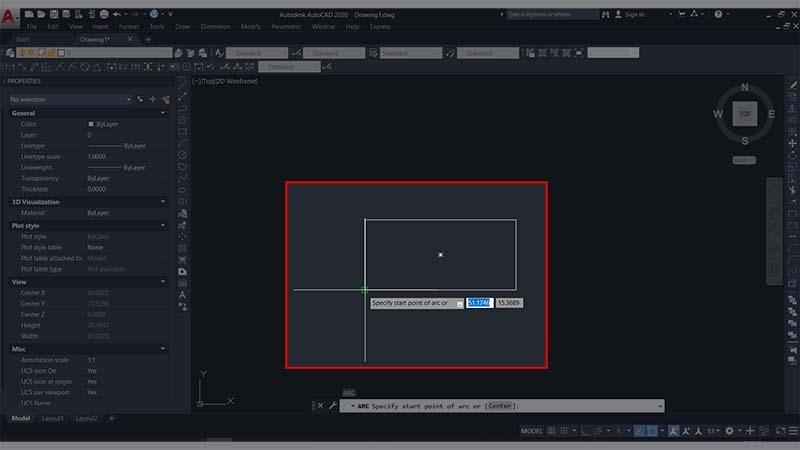Viewport: 800px width, 450px height.
Task: Click the Y coordinate dynamic input 15.3689
Action: (x=509, y=303)
